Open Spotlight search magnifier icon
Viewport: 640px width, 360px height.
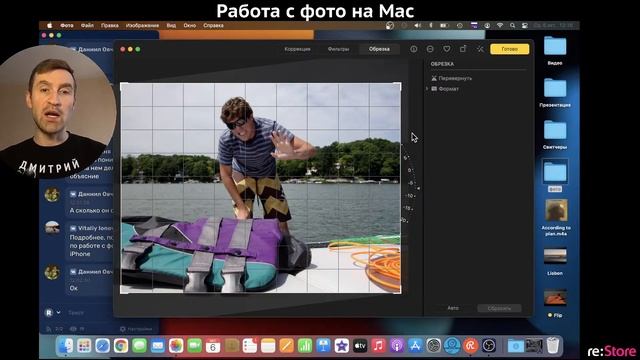[512, 25]
